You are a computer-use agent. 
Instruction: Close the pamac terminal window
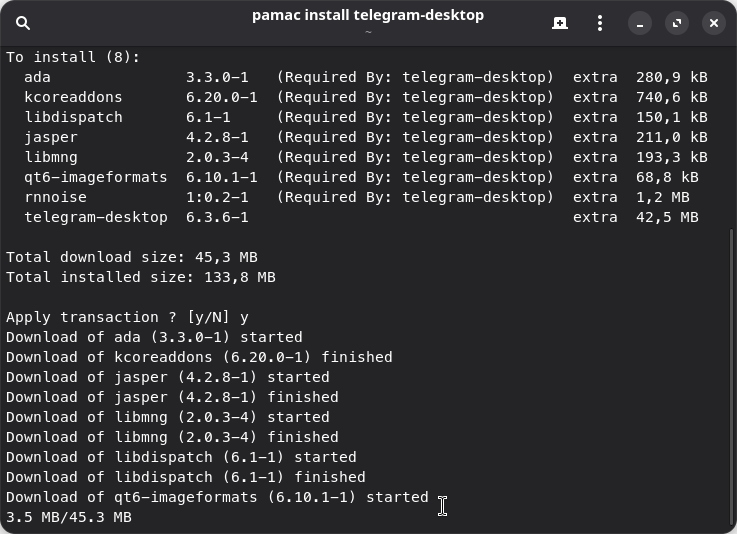[x=713, y=23]
